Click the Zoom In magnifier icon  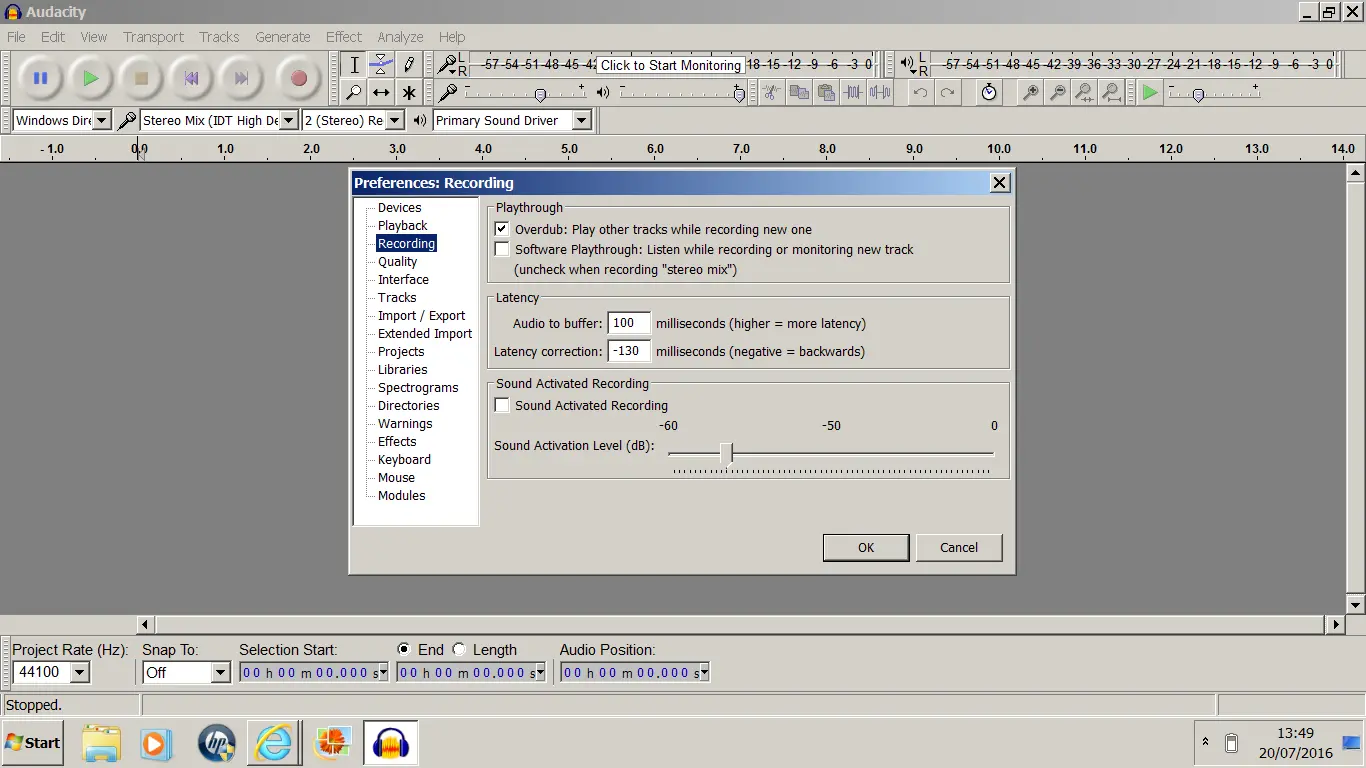[x=1030, y=93]
